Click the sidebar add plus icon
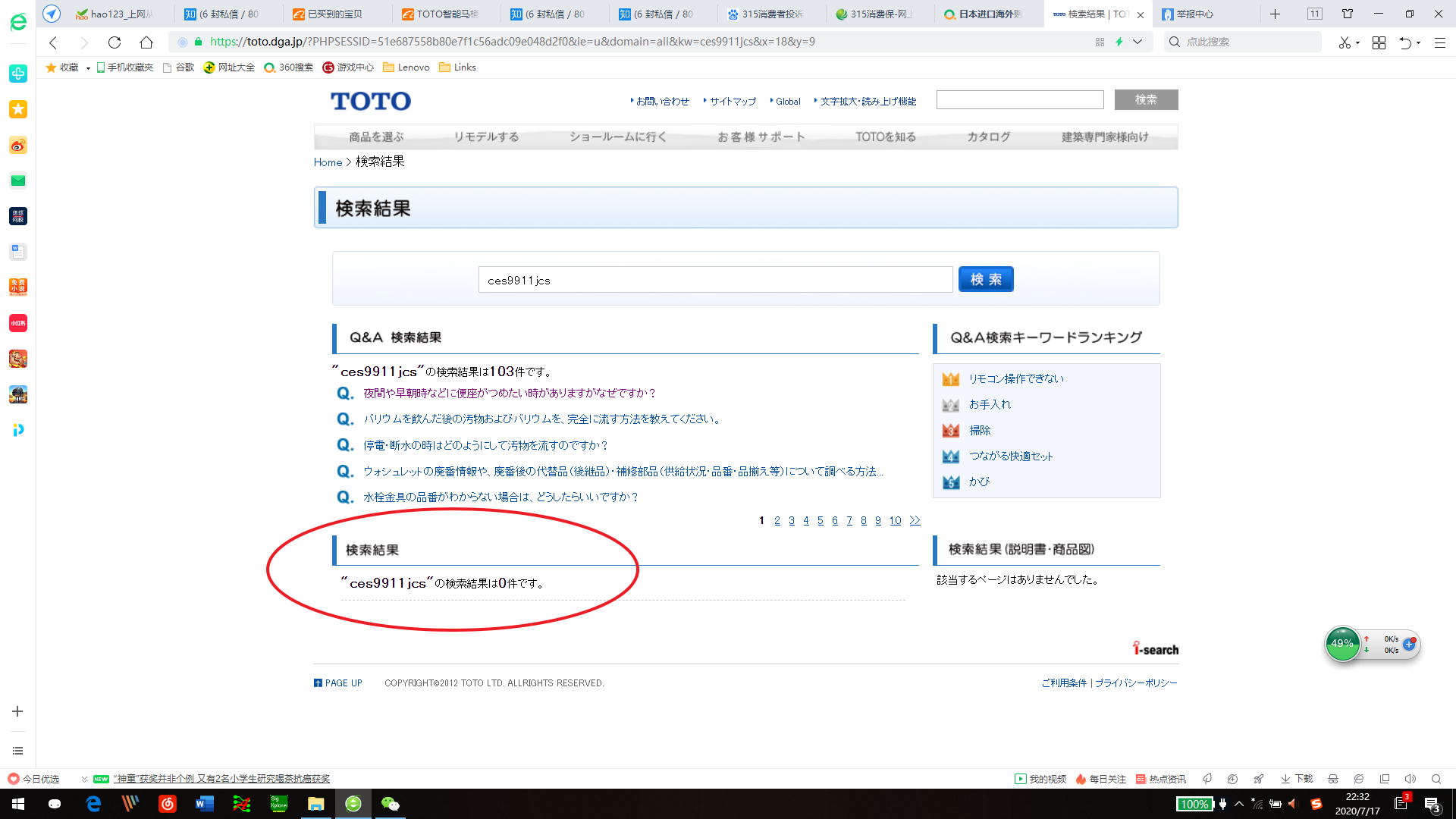 coord(17,711)
